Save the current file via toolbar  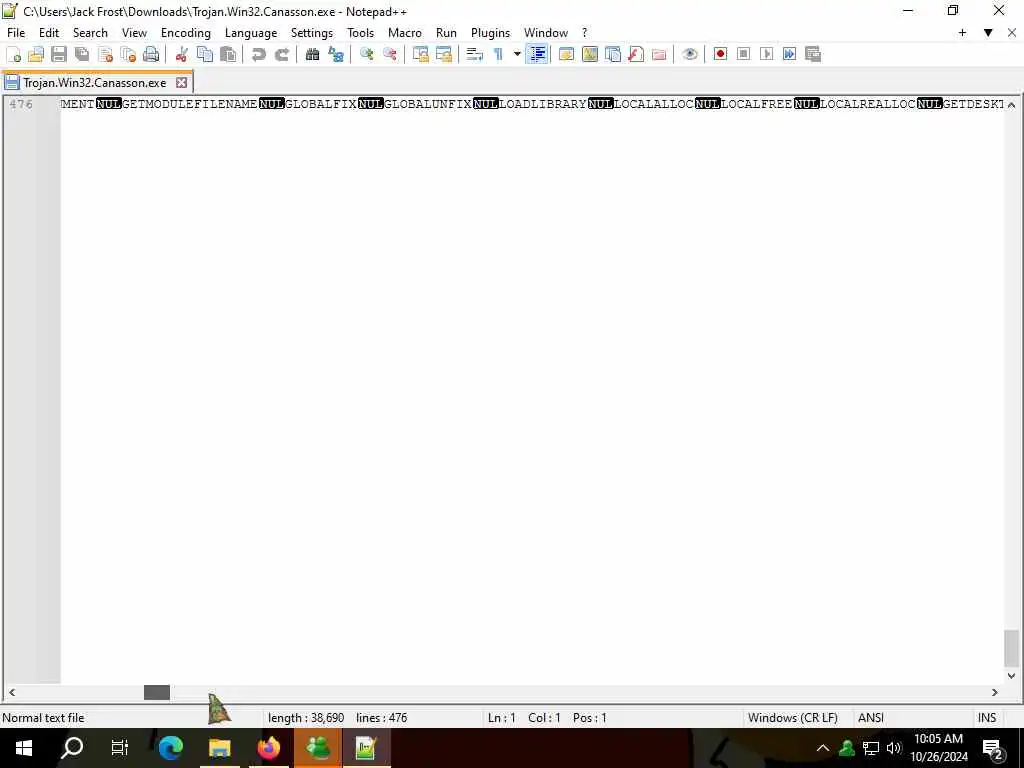(x=59, y=54)
